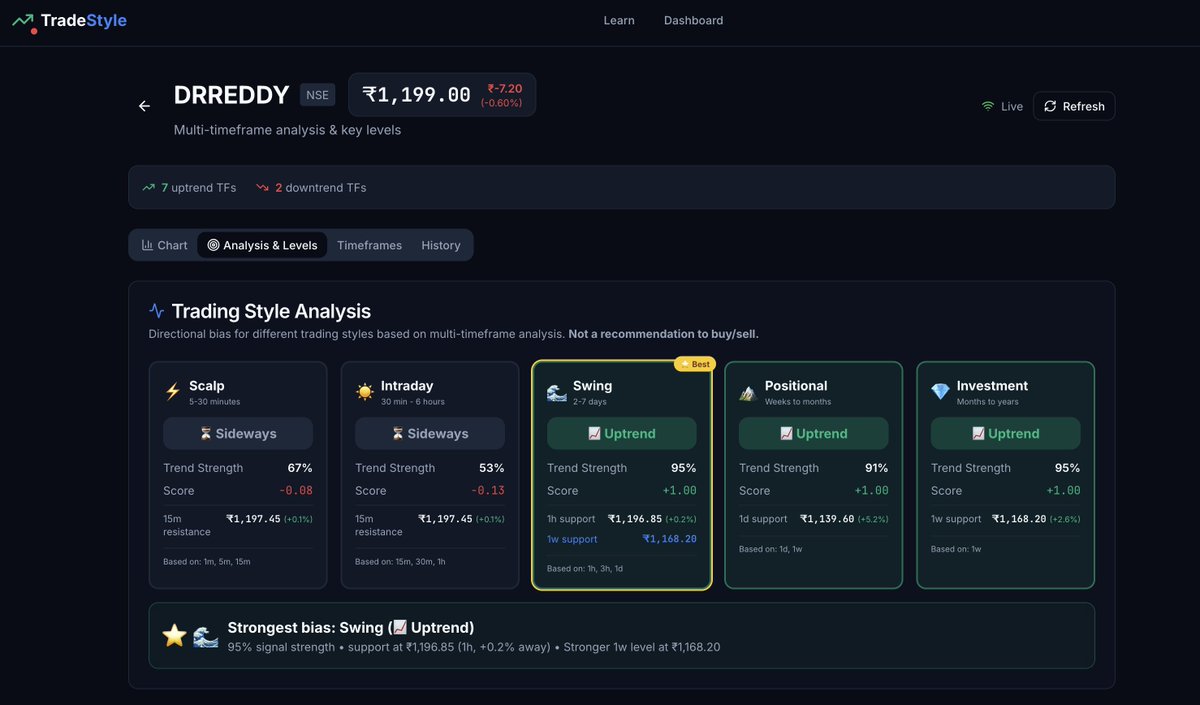
Task: Switch to the Timeframes tab
Action: 369,245
